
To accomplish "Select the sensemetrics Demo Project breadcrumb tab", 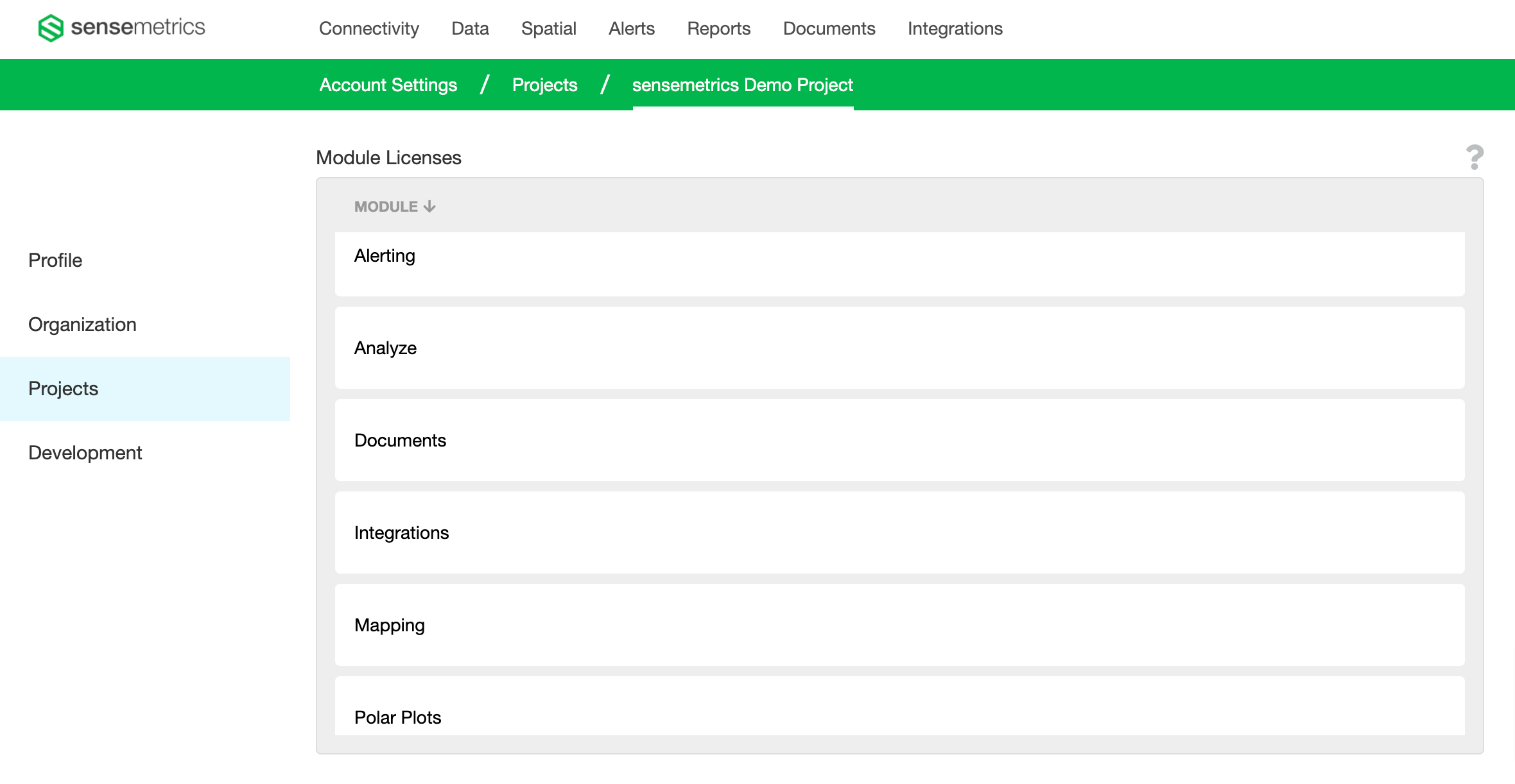I will click(x=743, y=85).
